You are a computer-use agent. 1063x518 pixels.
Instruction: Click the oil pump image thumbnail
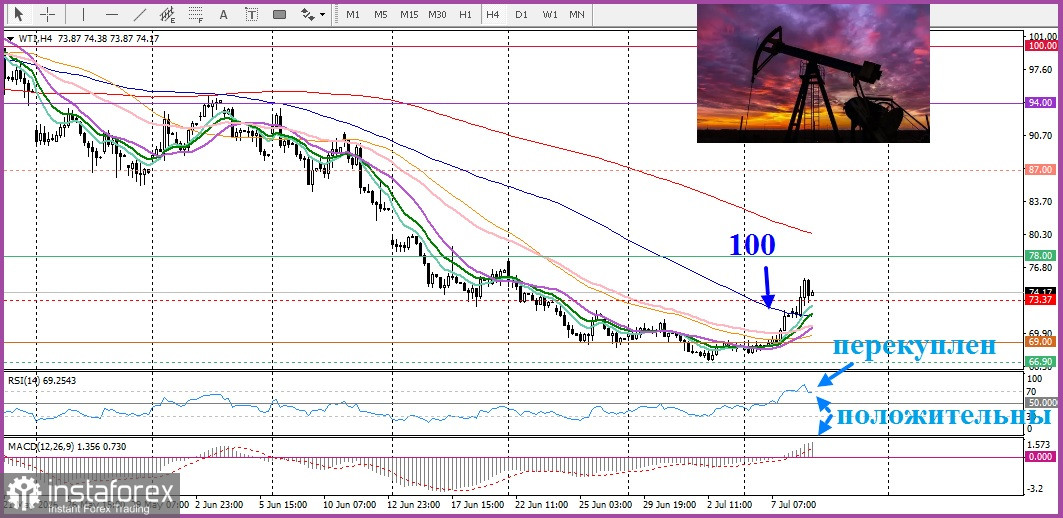point(813,73)
